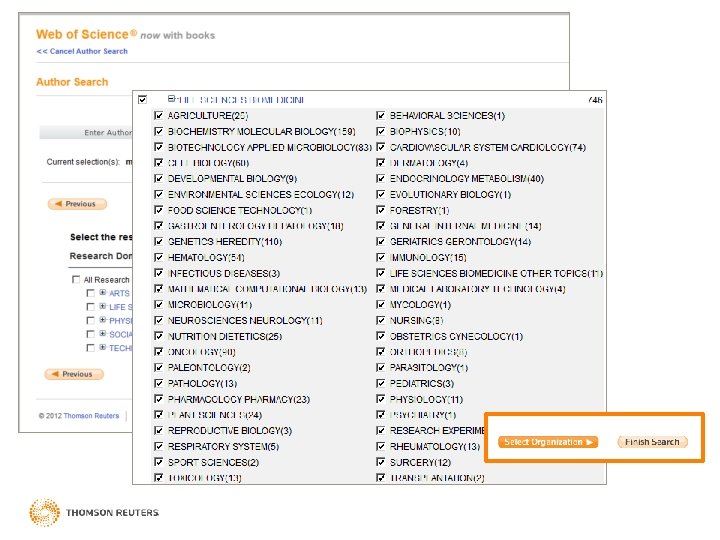
Task: Click LIFE SCIENCES BIOMEDICINE OTHER TOPICS label
Action: click(x=496, y=273)
